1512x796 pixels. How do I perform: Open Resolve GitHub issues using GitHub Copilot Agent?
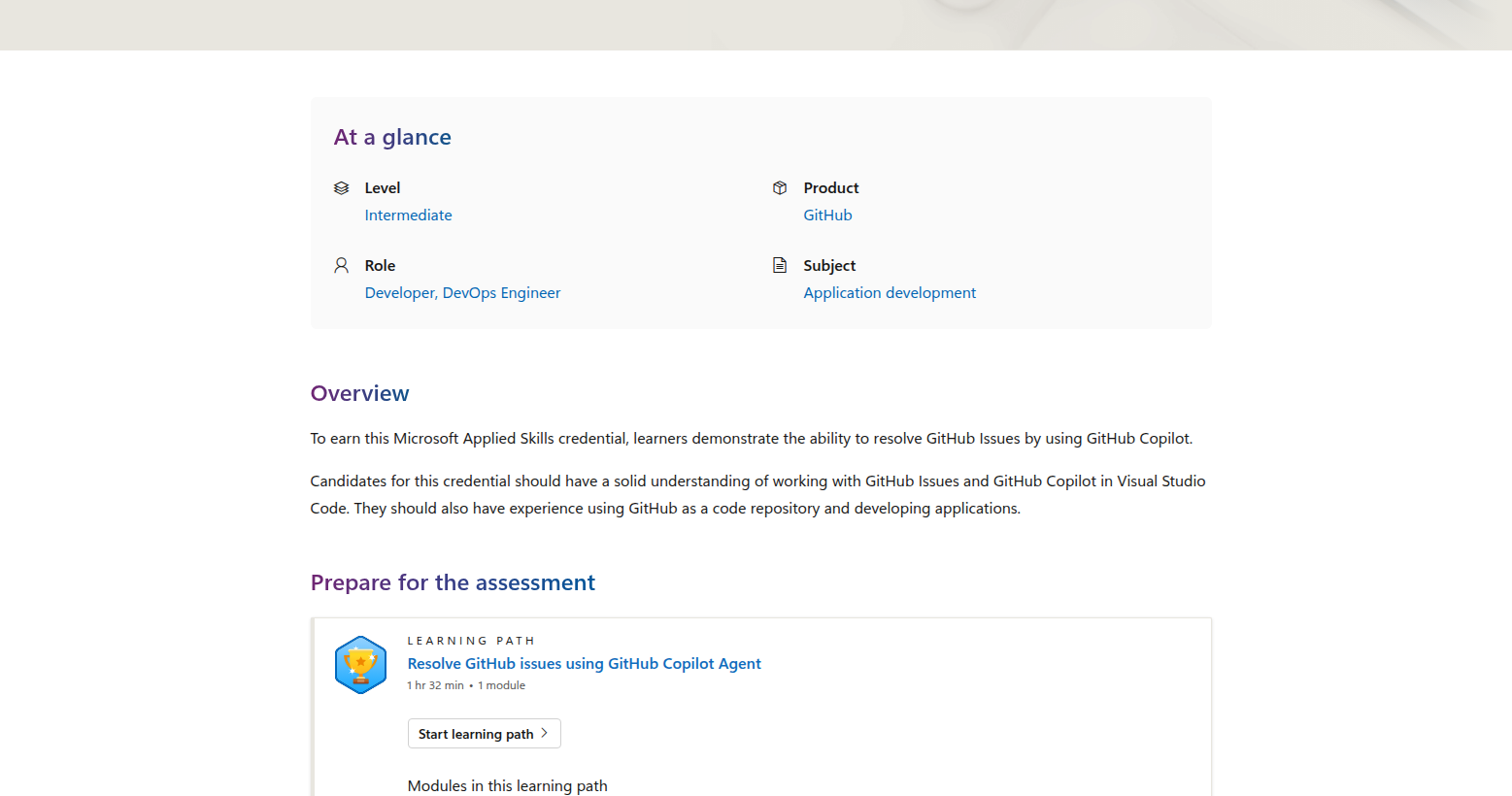tap(584, 664)
